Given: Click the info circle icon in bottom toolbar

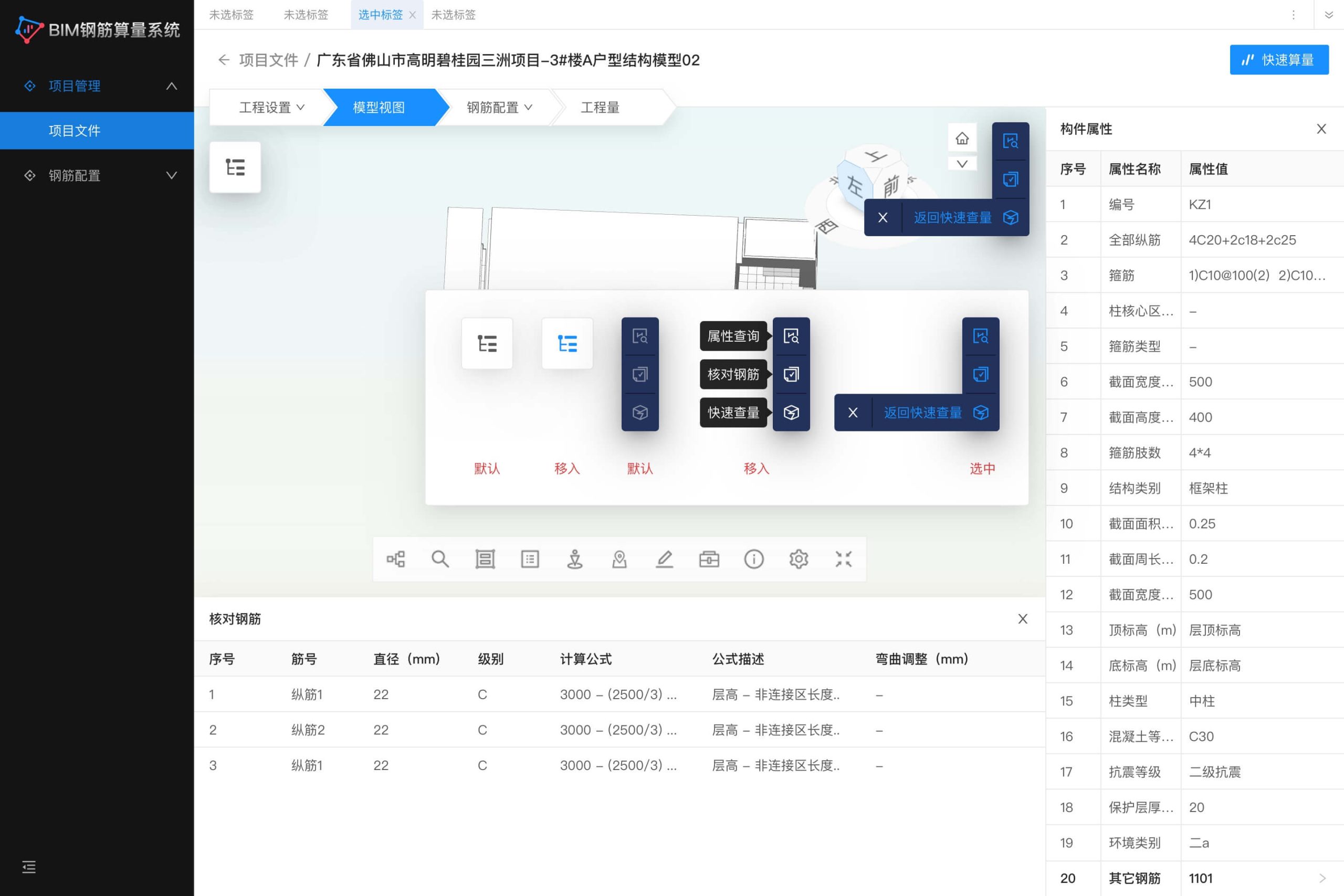Looking at the screenshot, I should point(754,559).
